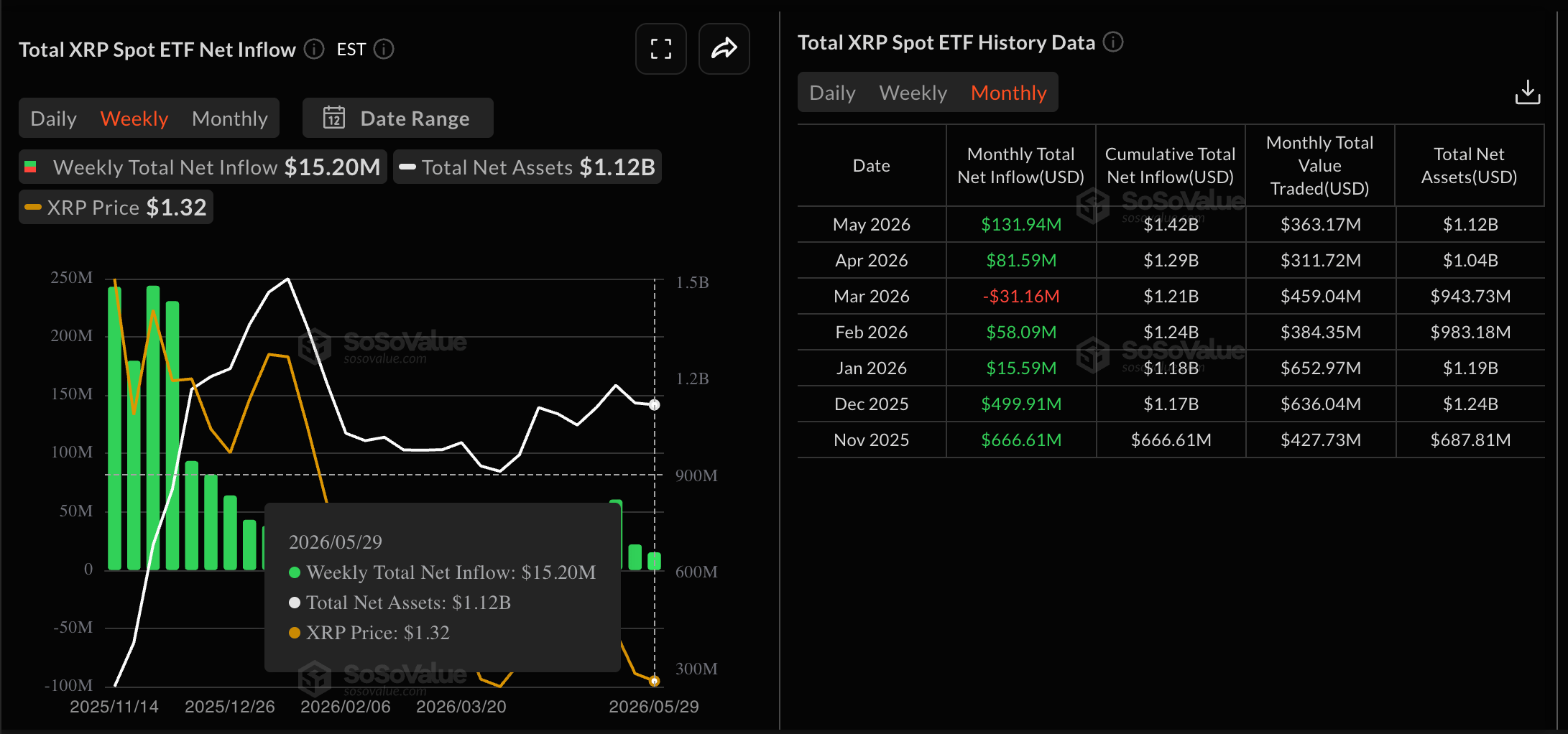Click the Apr 2026 row date
Screen dimensions: 1568x734
point(871,260)
